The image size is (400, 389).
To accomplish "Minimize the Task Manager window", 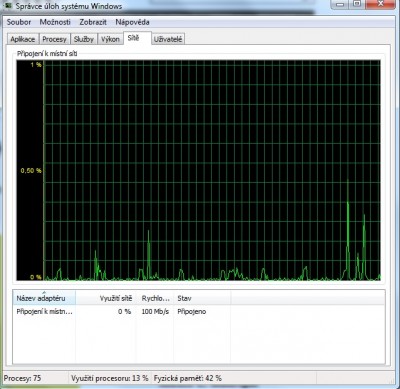I will [339, 4].
